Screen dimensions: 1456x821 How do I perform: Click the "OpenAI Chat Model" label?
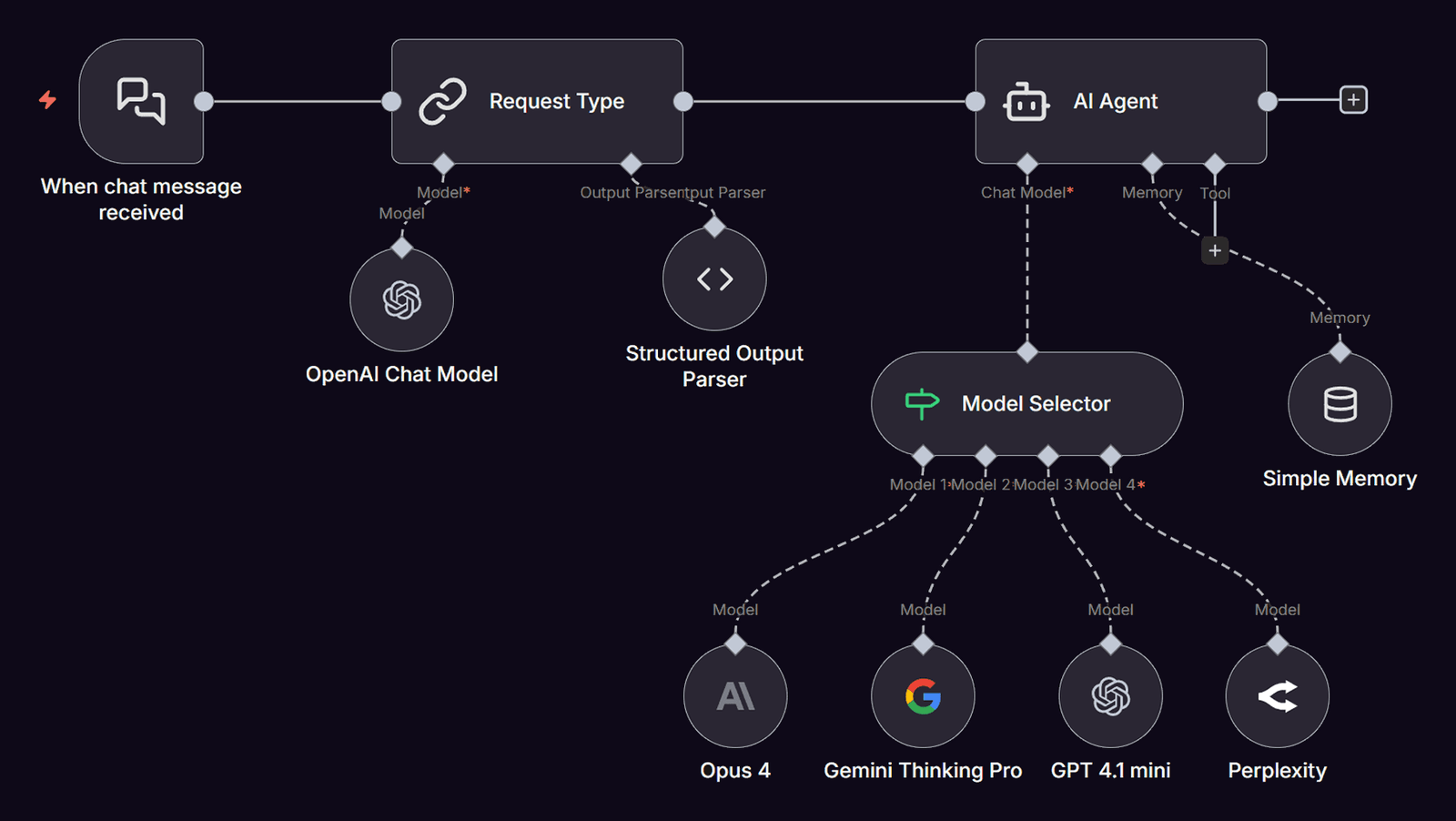coord(401,374)
